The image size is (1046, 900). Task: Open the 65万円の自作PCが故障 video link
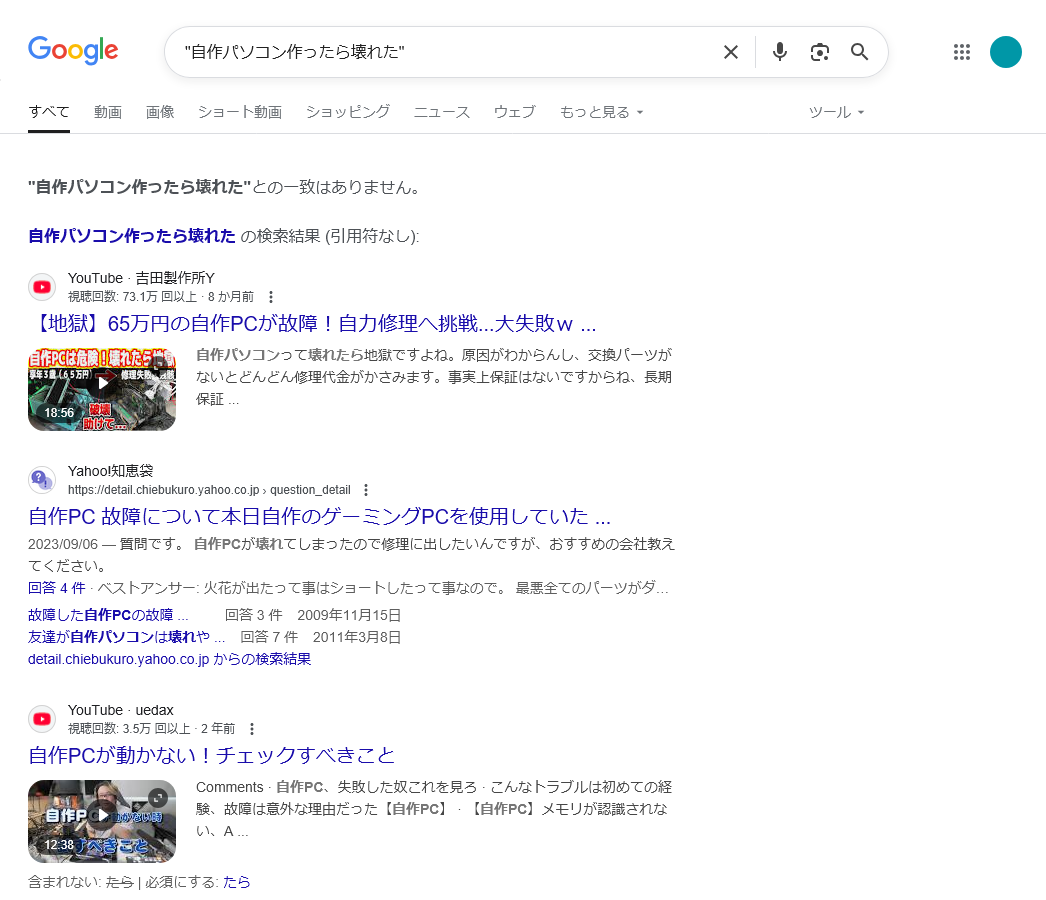pyautogui.click(x=312, y=324)
